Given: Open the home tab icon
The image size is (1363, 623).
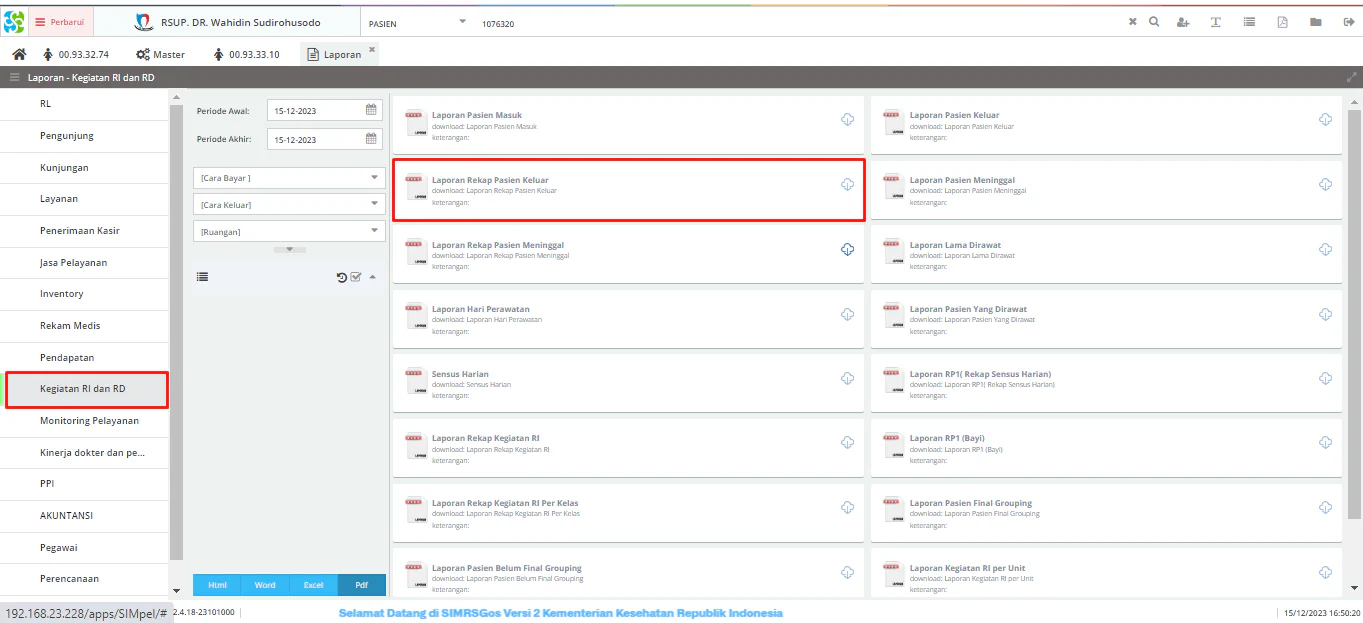Looking at the screenshot, I should (x=19, y=54).
